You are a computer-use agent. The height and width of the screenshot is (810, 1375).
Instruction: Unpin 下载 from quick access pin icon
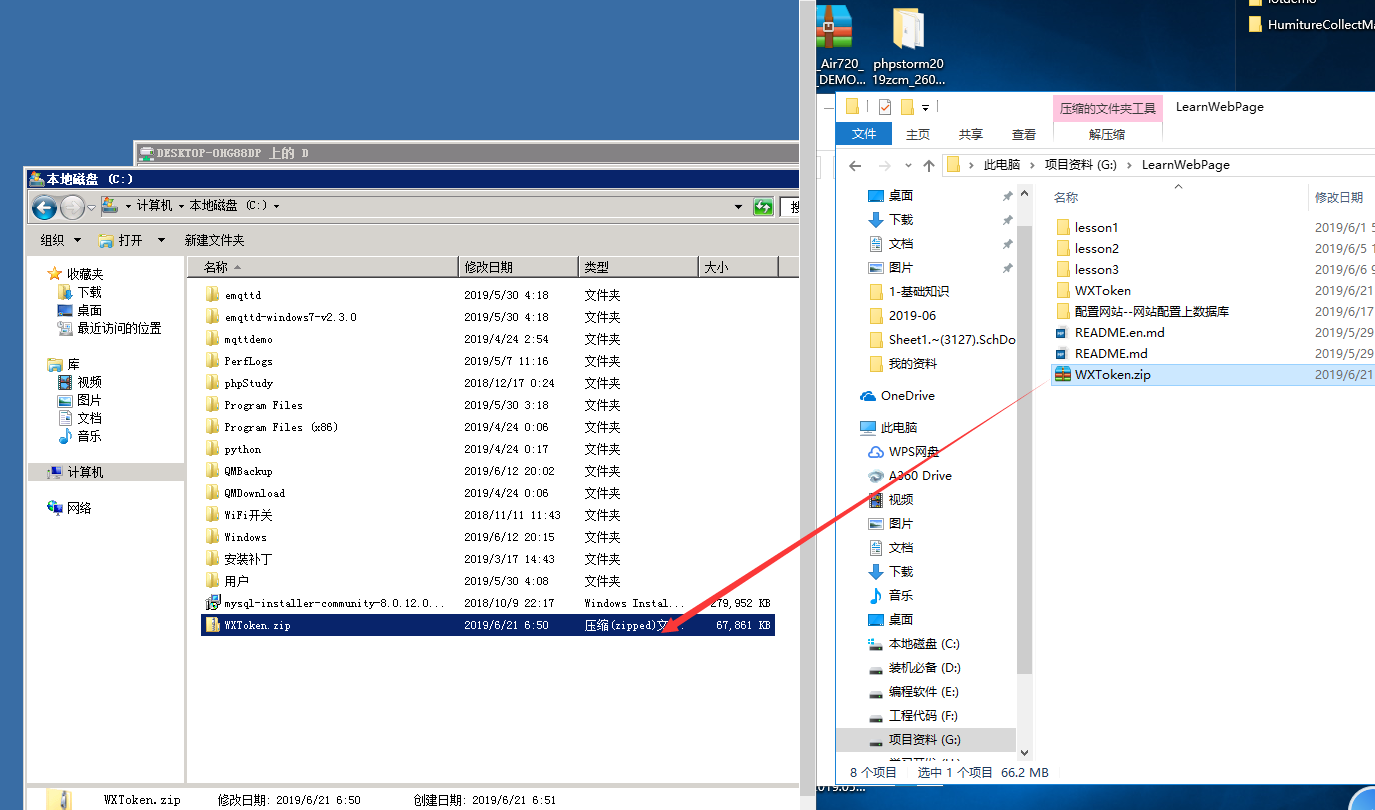click(x=1007, y=220)
